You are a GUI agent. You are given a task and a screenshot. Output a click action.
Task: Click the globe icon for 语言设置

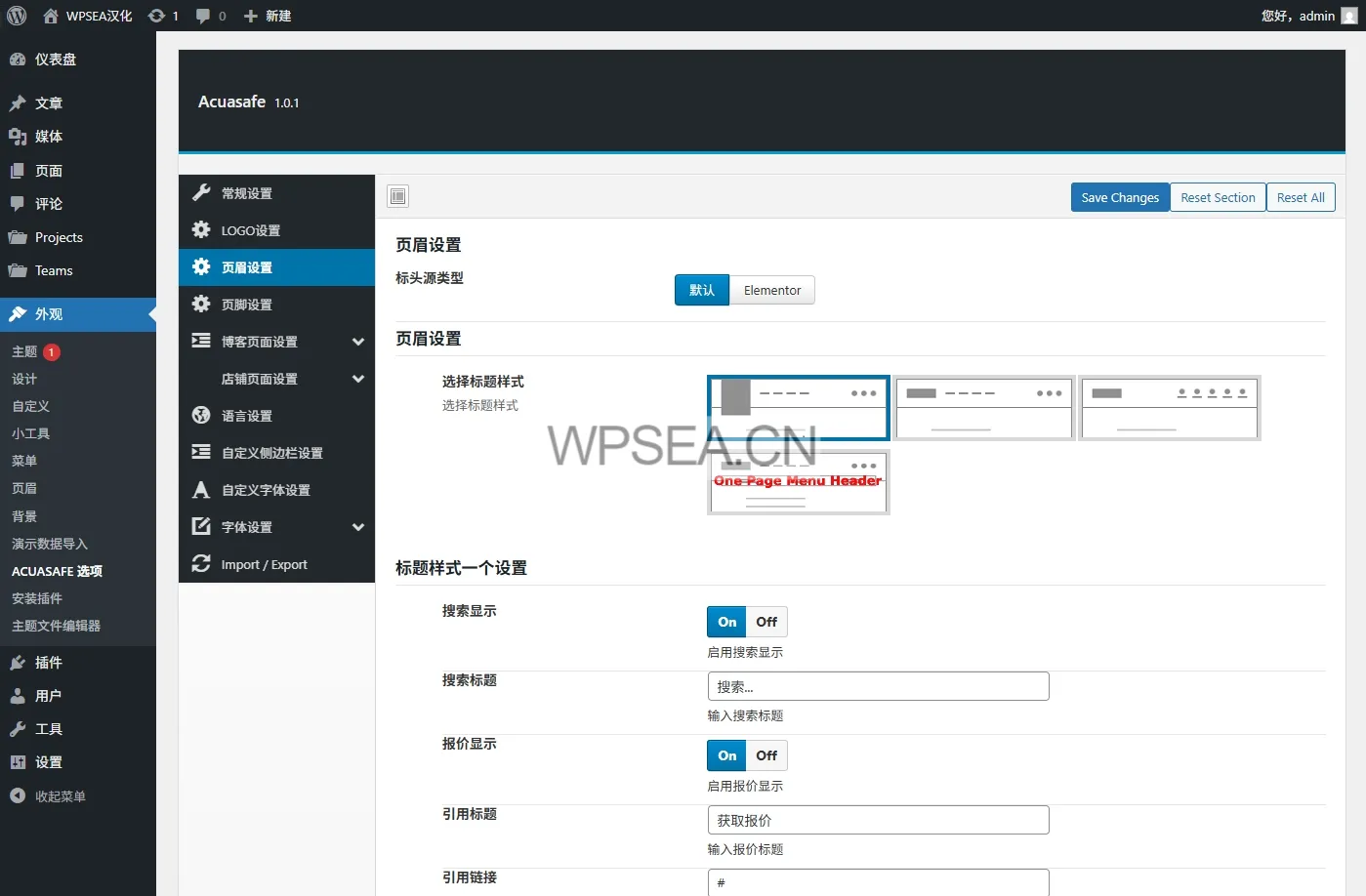click(x=201, y=416)
